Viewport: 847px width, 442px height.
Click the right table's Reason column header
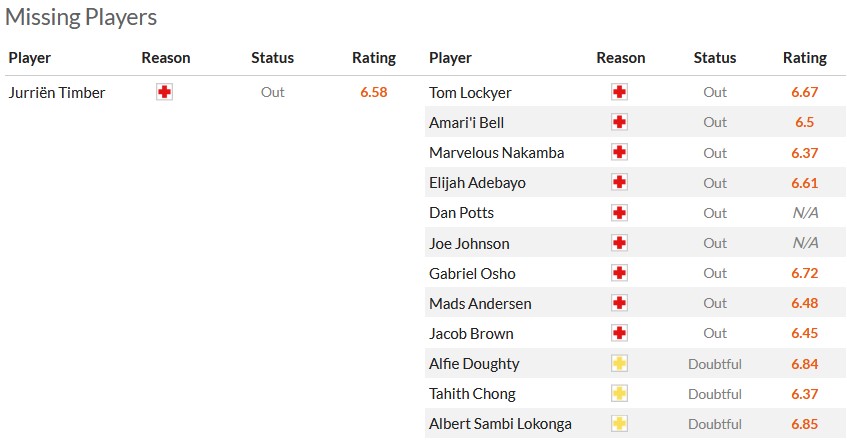tap(620, 58)
